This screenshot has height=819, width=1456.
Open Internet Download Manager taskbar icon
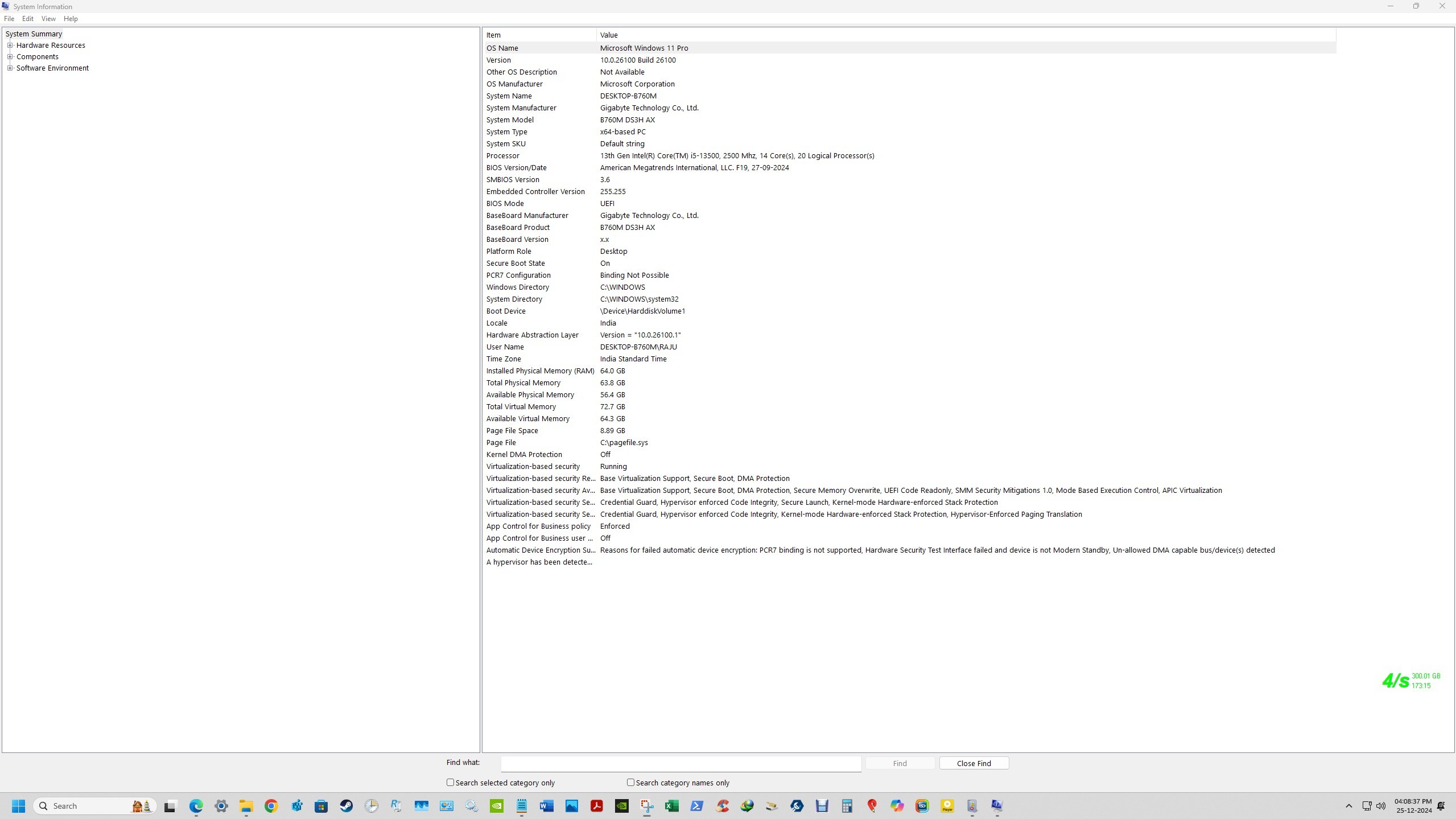pyautogui.click(x=747, y=806)
